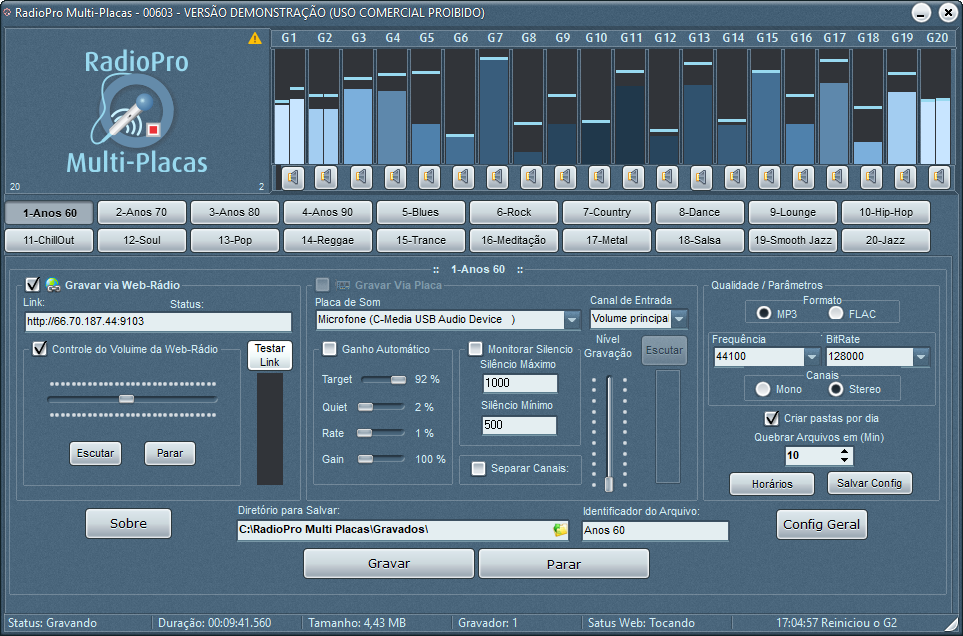Expand the Canal de Entrada dropdown
This screenshot has height=636, width=963.
pyautogui.click(x=679, y=319)
